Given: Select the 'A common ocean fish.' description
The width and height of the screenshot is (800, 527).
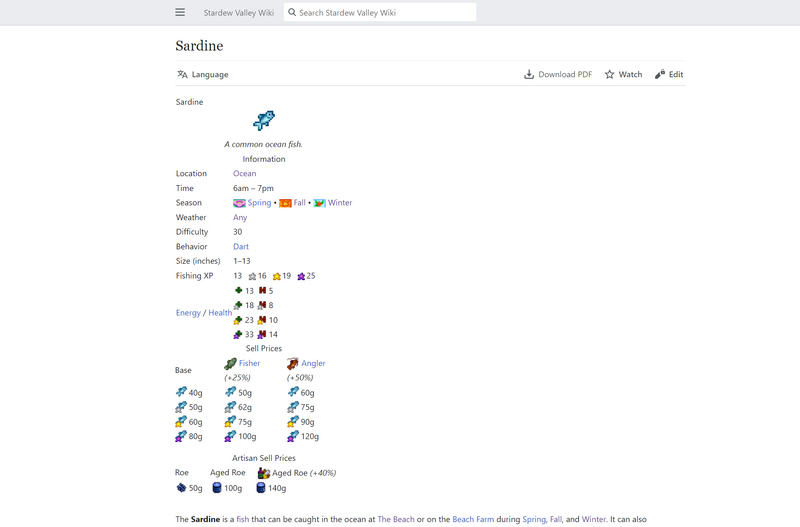Looking at the screenshot, I should coord(263,144).
